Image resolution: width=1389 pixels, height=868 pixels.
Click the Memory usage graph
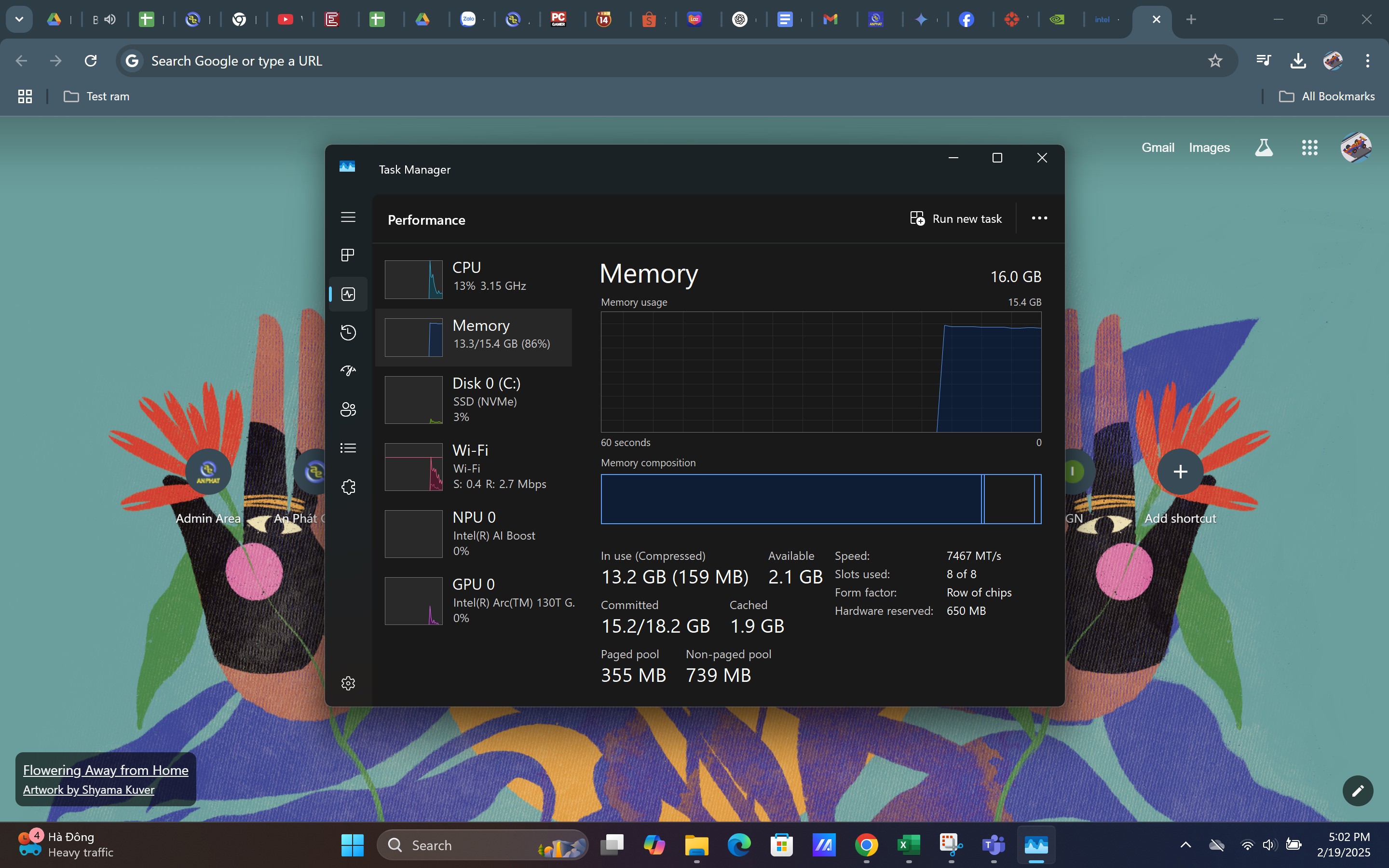coord(821,372)
